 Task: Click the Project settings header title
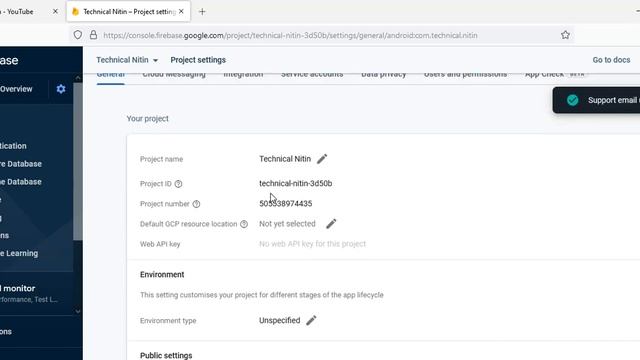pos(198,60)
